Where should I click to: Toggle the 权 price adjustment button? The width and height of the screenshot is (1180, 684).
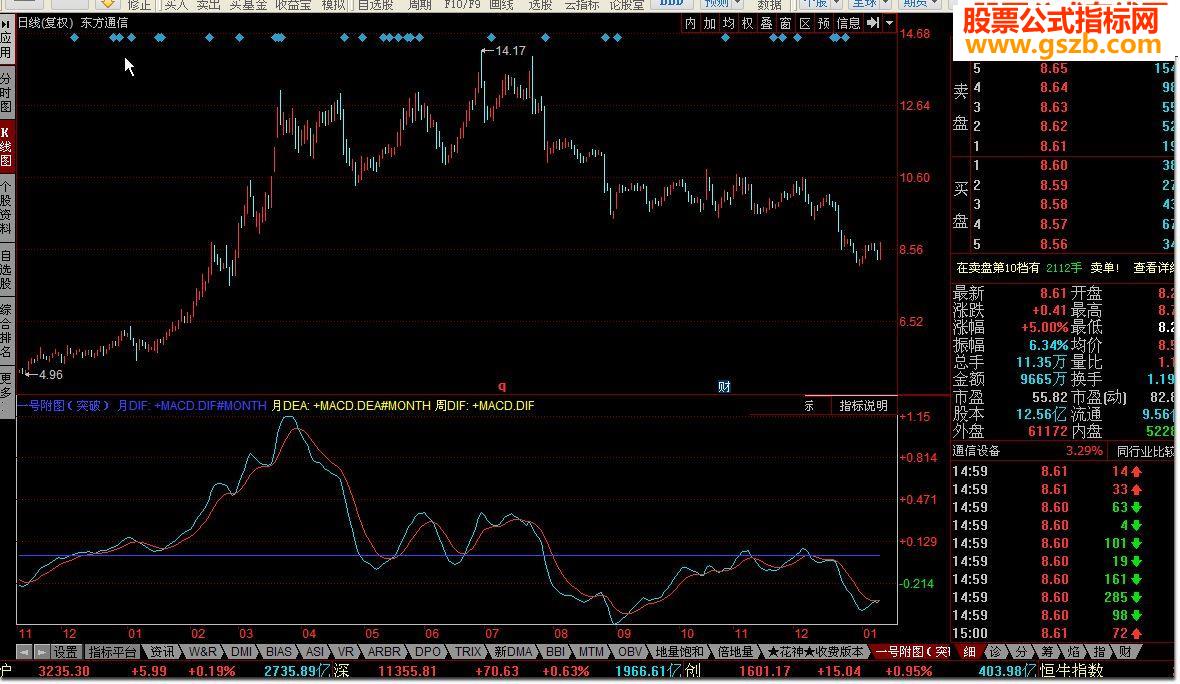(747, 23)
